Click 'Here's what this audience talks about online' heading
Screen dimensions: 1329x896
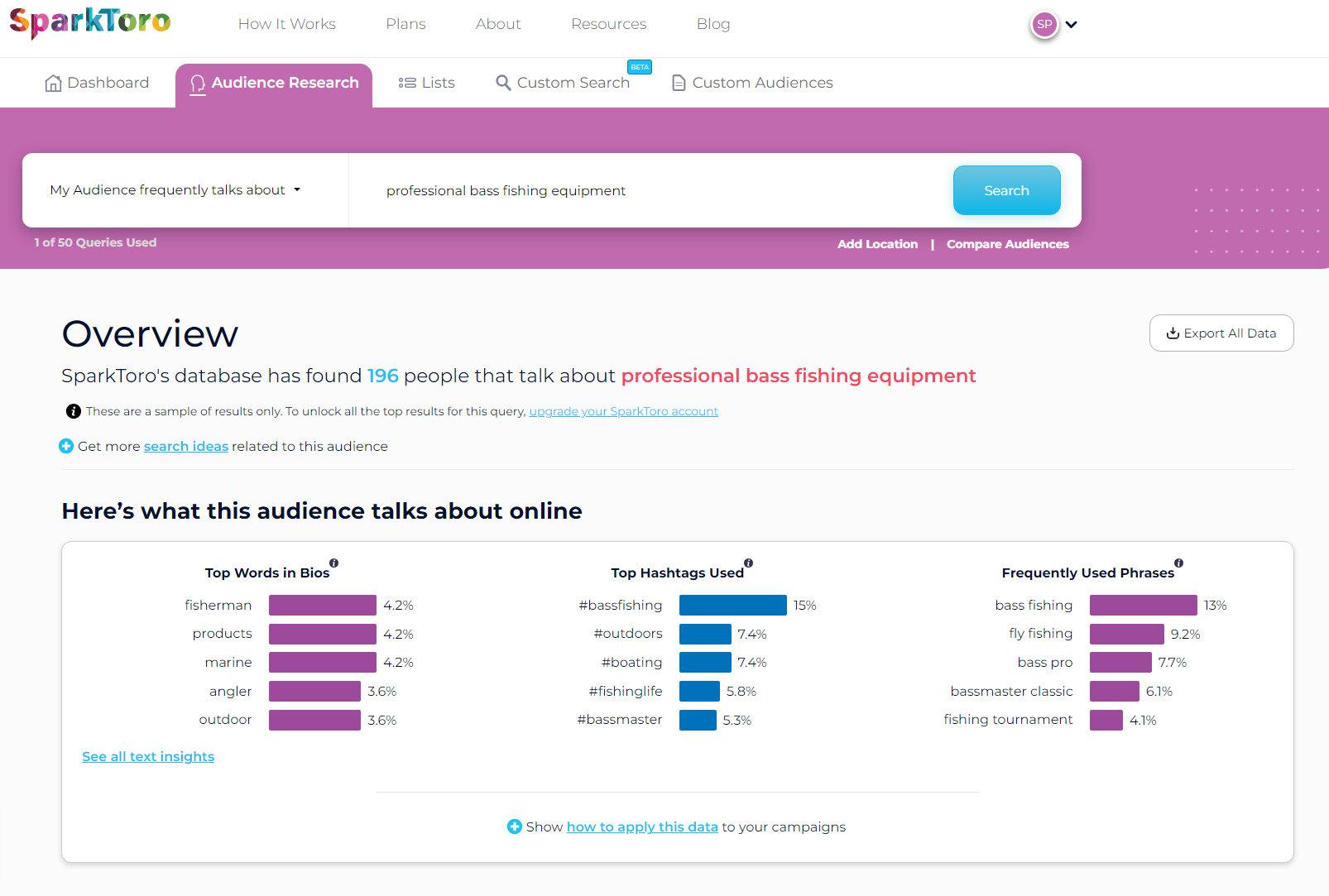(322, 511)
